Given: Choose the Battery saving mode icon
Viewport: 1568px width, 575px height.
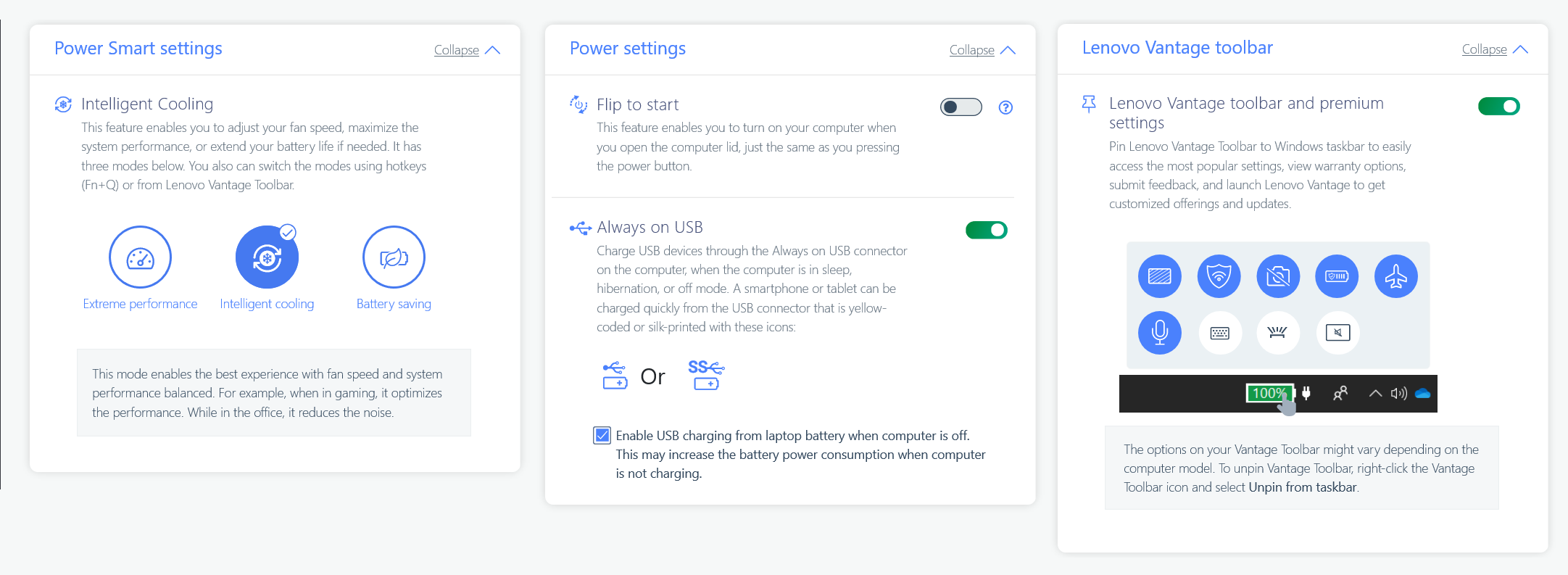Looking at the screenshot, I should click(394, 257).
